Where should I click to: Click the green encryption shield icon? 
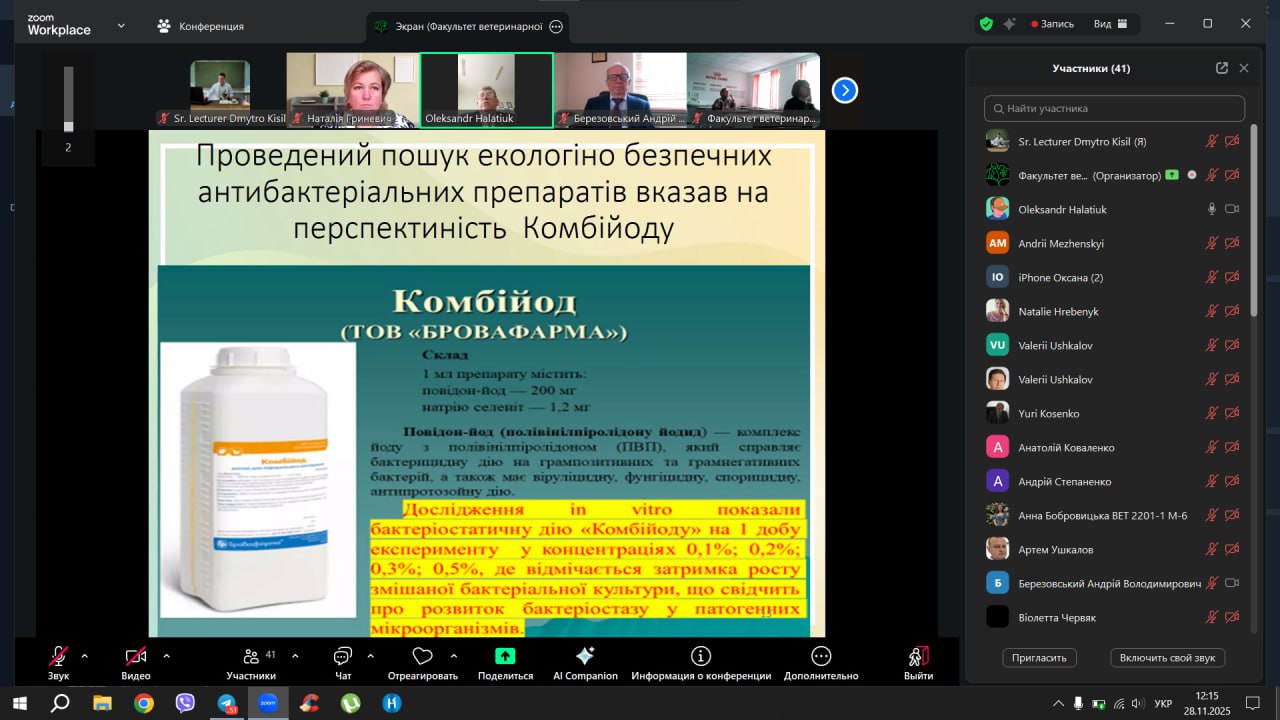click(x=986, y=24)
